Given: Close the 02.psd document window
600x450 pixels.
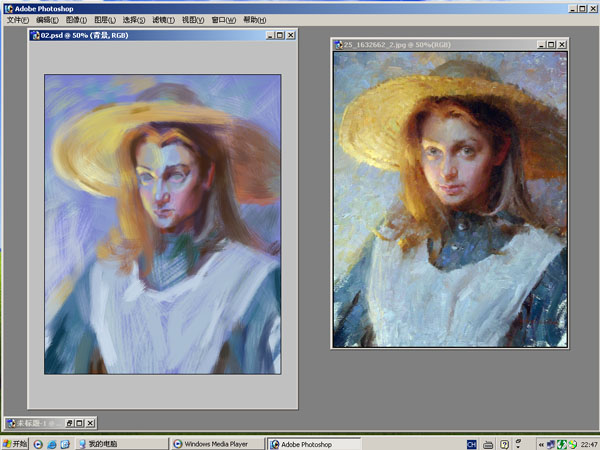Looking at the screenshot, I should (x=291, y=36).
